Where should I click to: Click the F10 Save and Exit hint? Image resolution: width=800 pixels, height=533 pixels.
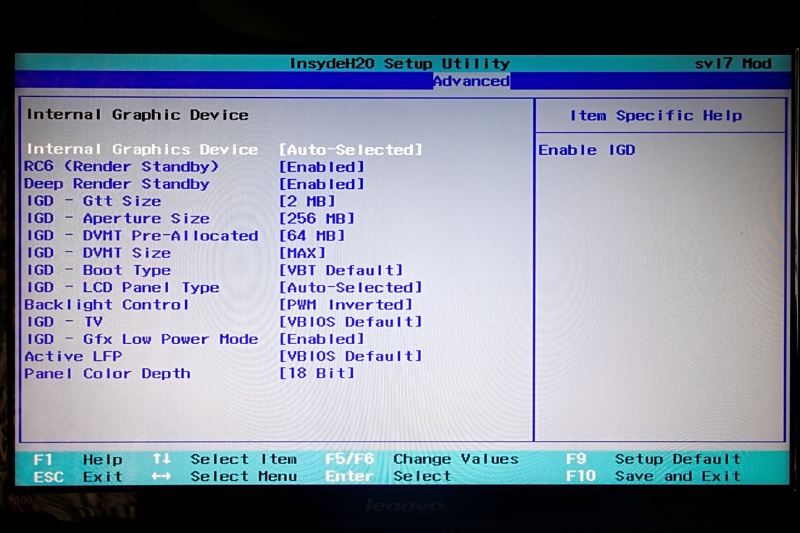click(653, 476)
